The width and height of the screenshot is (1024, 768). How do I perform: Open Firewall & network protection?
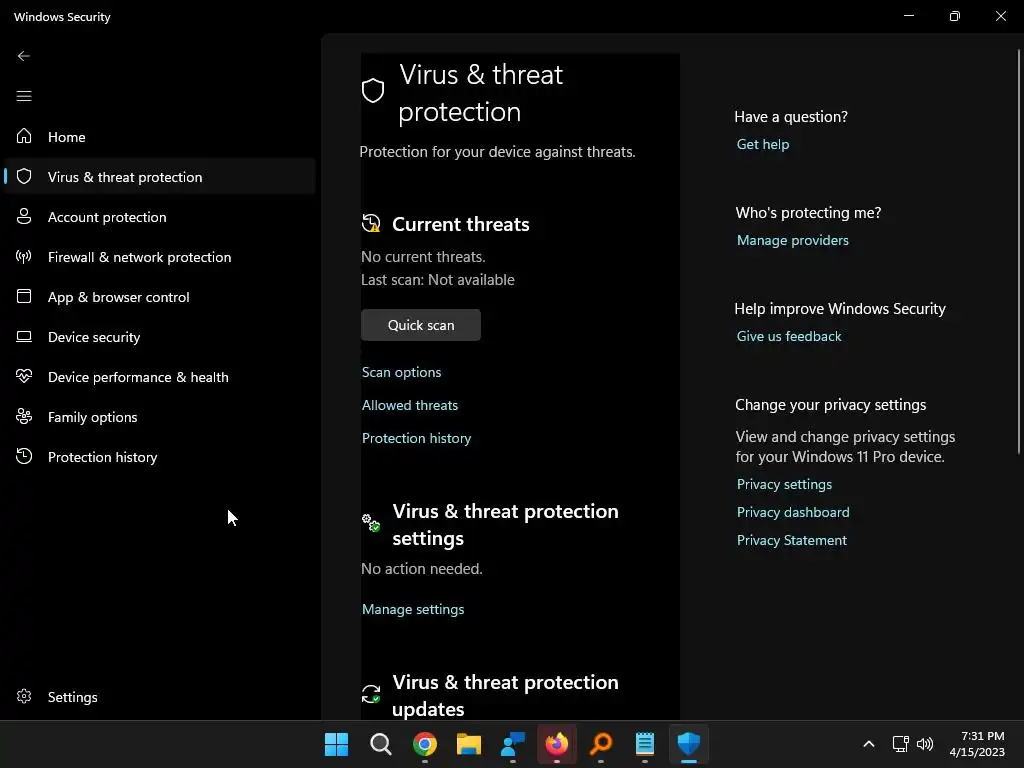(x=159, y=257)
